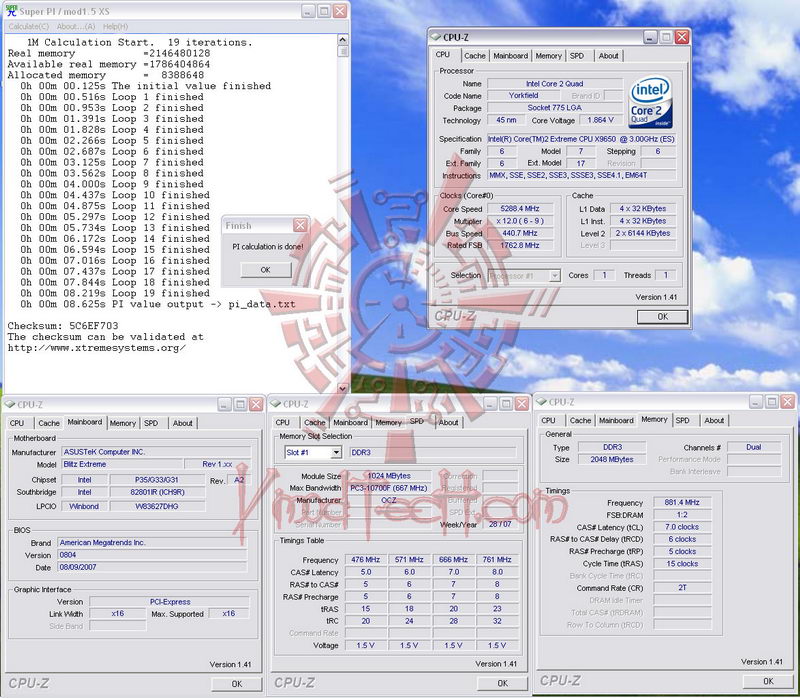Viewport: 800px width, 698px height.
Task: Open the Calculate menu in Super PI
Action: [x=29, y=27]
